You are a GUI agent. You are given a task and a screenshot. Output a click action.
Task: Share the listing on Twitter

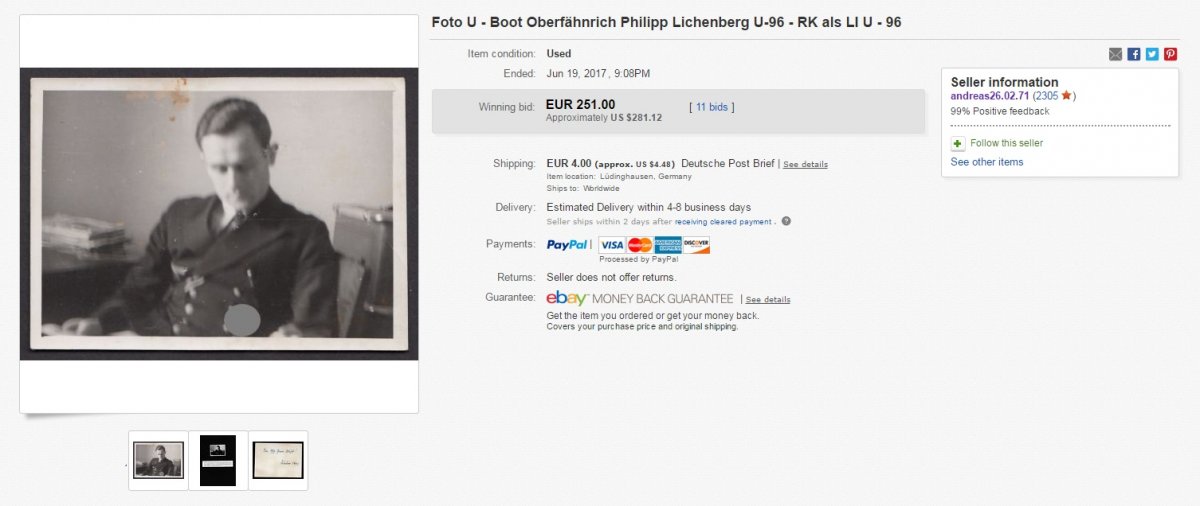click(x=1152, y=54)
